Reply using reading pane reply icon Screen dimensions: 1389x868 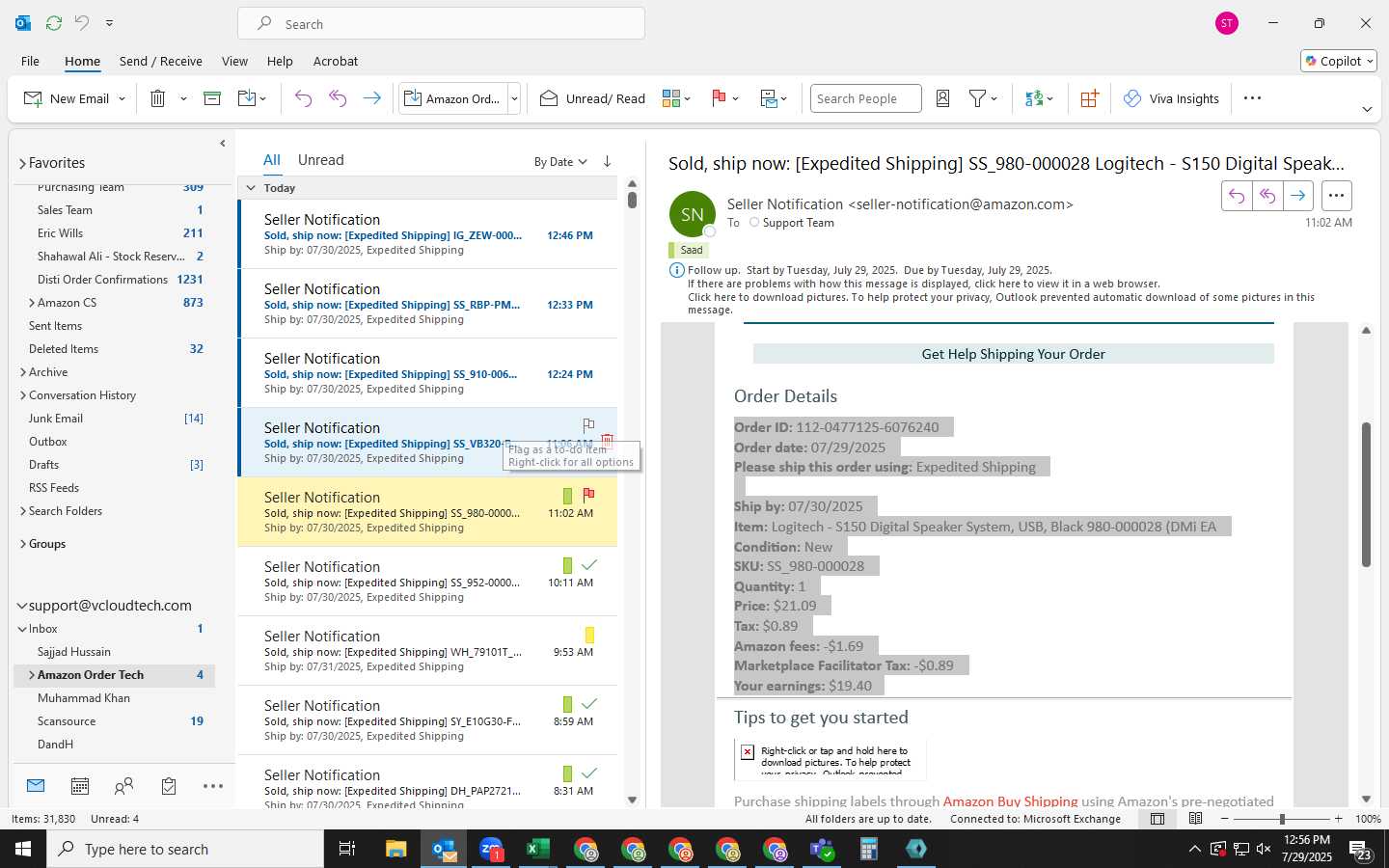pyautogui.click(x=1237, y=196)
